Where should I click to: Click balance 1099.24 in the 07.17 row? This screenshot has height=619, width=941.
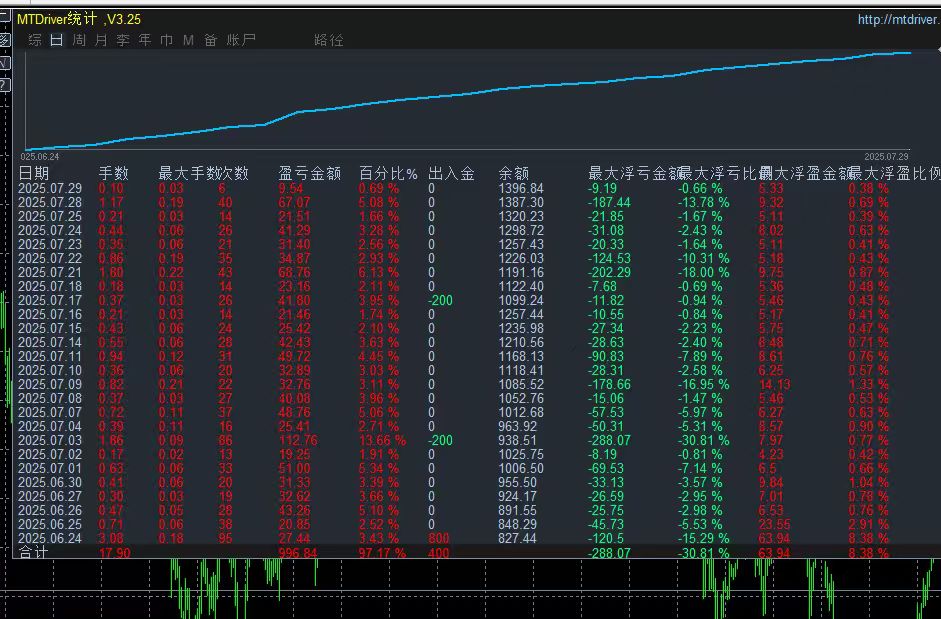tap(521, 300)
